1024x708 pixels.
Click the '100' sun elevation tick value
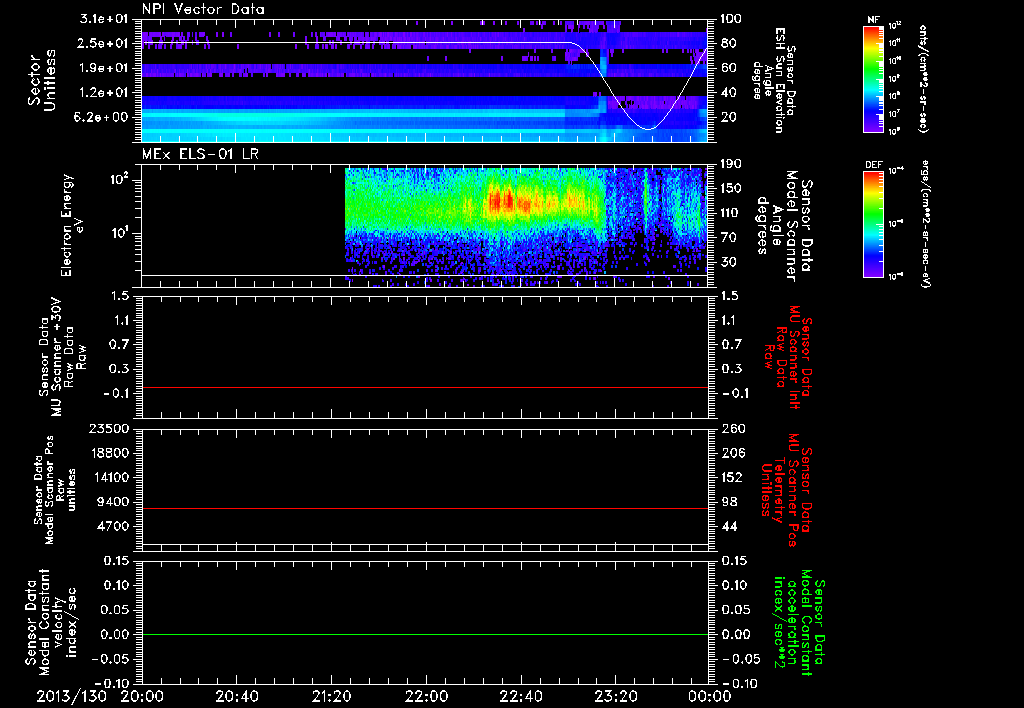[731, 19]
